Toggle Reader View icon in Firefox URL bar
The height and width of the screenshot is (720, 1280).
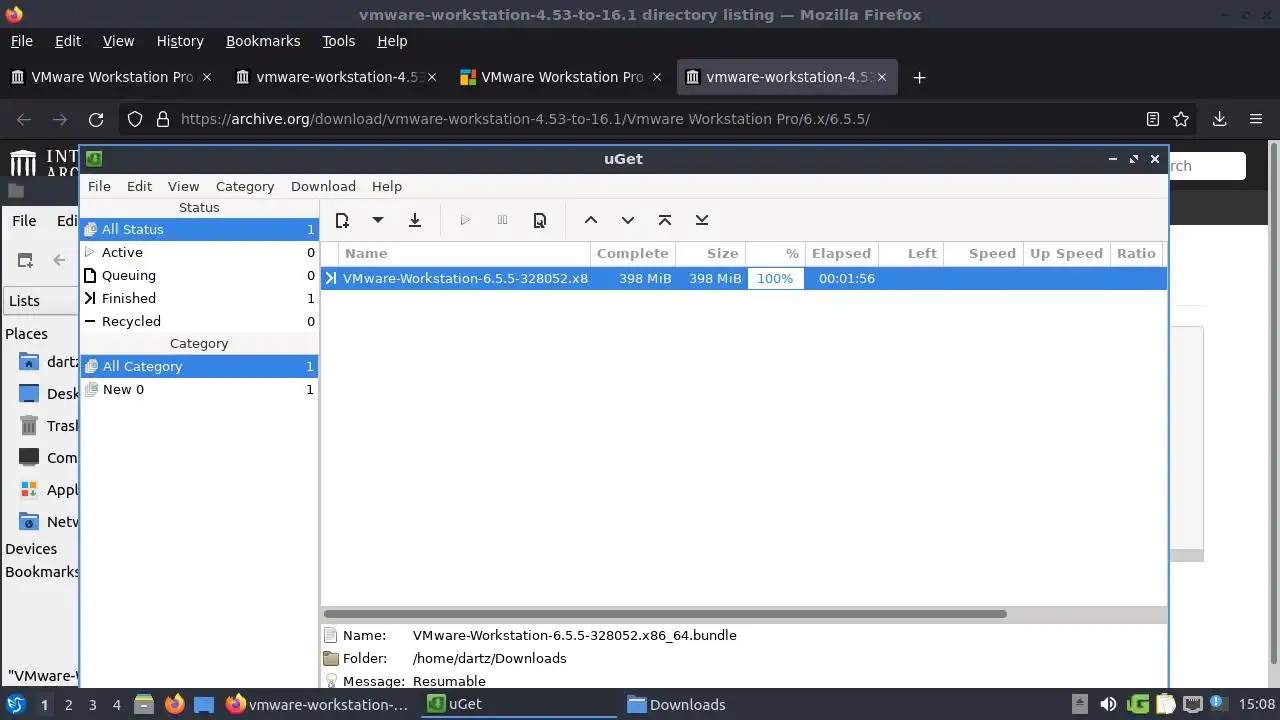(x=1152, y=119)
